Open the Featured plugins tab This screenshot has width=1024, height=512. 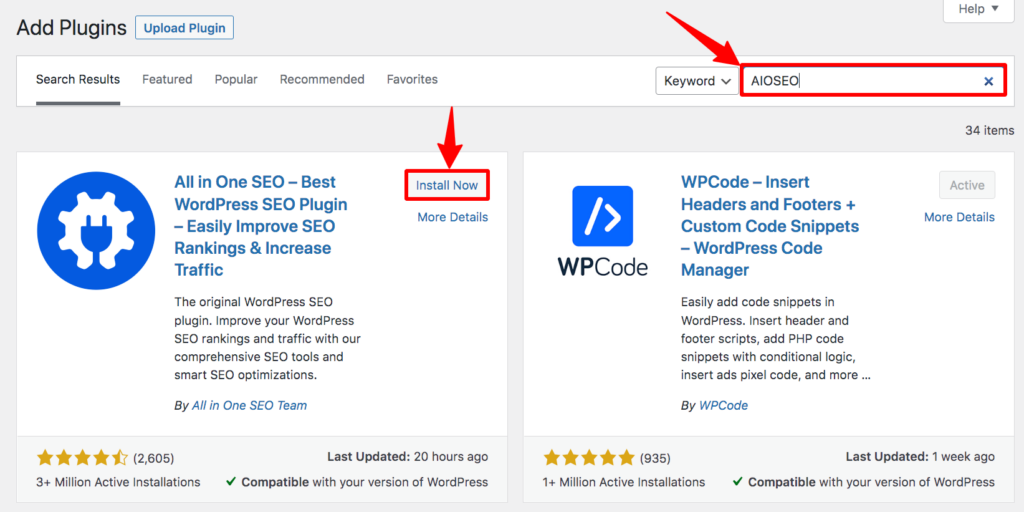[x=167, y=80]
